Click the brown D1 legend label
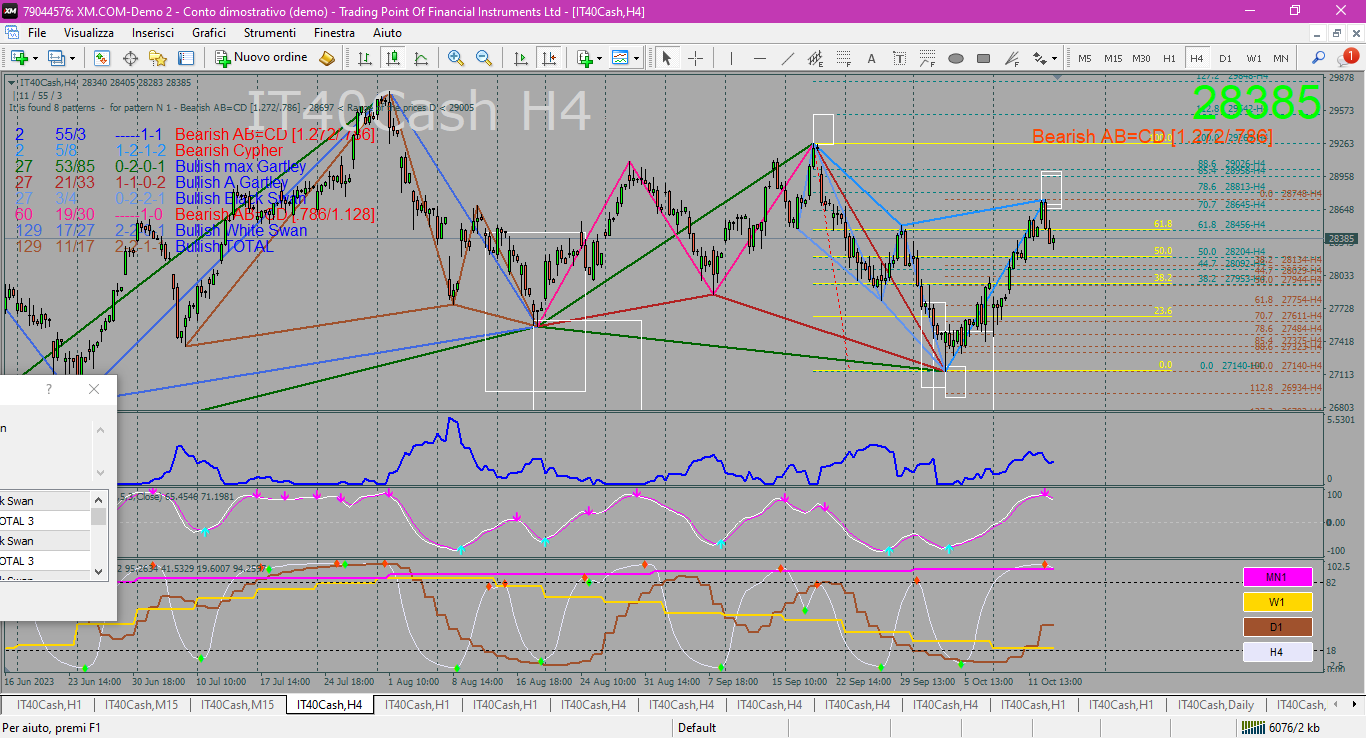 [x=1277, y=627]
